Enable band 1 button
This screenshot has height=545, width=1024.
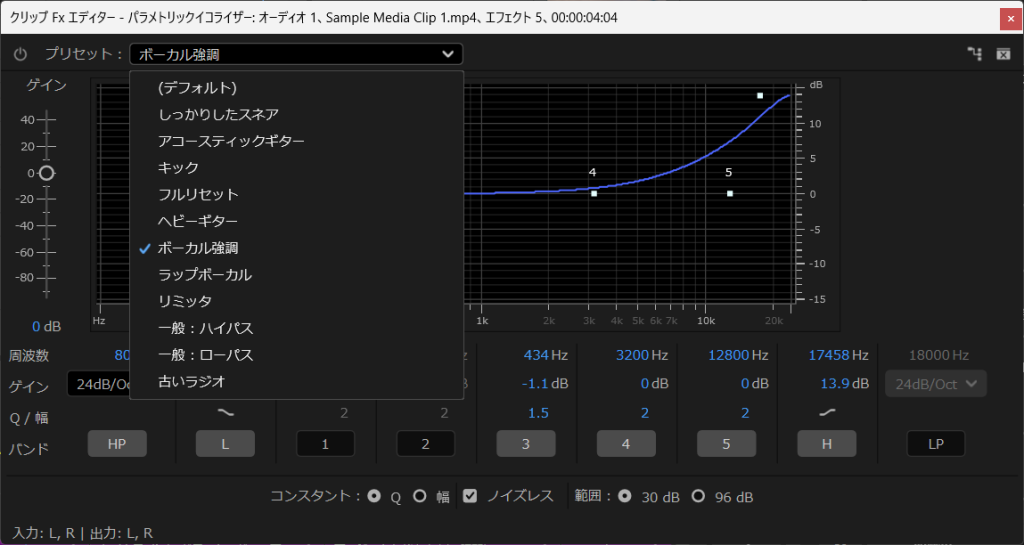click(325, 444)
